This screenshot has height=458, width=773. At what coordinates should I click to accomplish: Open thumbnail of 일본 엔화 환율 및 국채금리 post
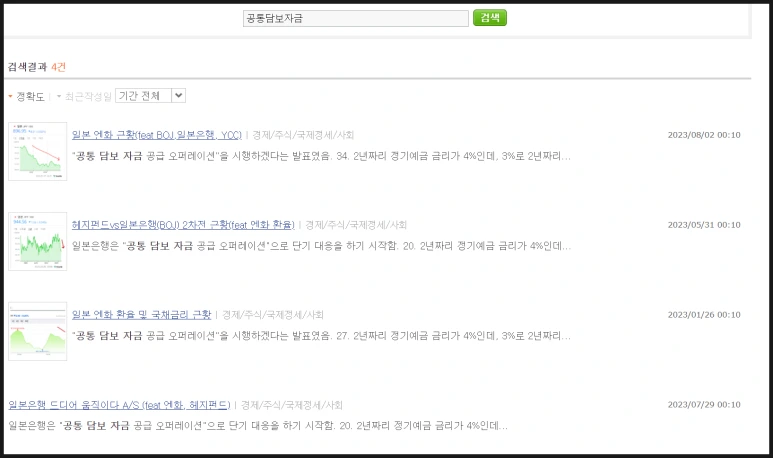coord(37,331)
